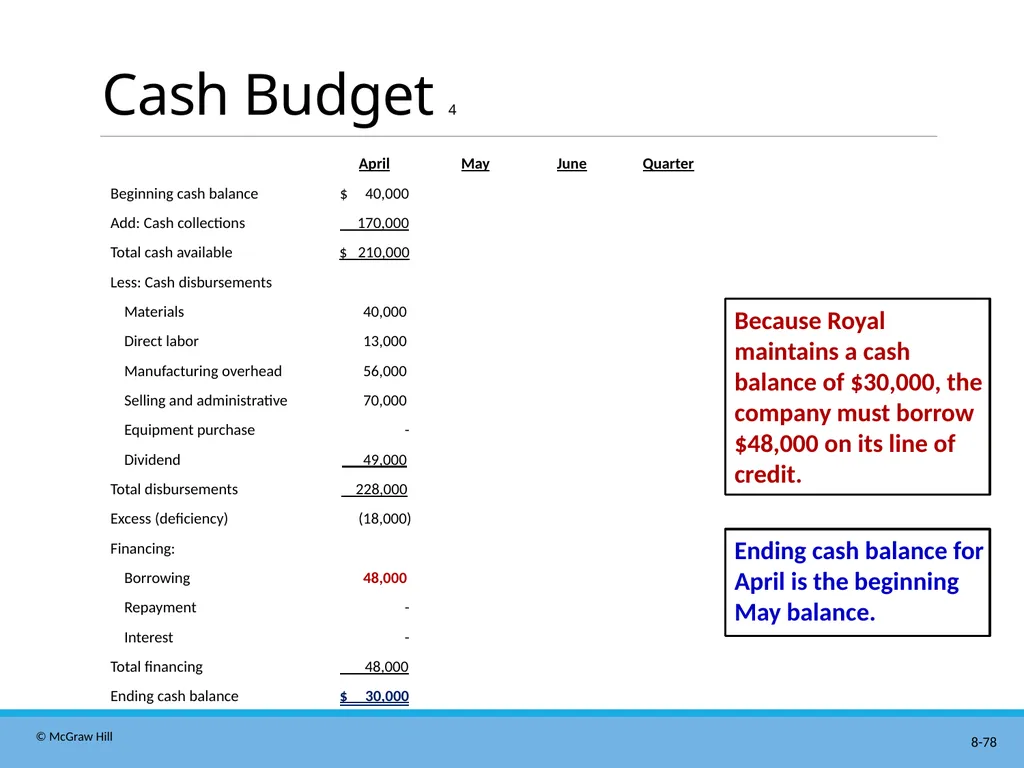This screenshot has width=1024, height=768.
Task: Click the "Financing:" heading
Action: (x=142, y=549)
